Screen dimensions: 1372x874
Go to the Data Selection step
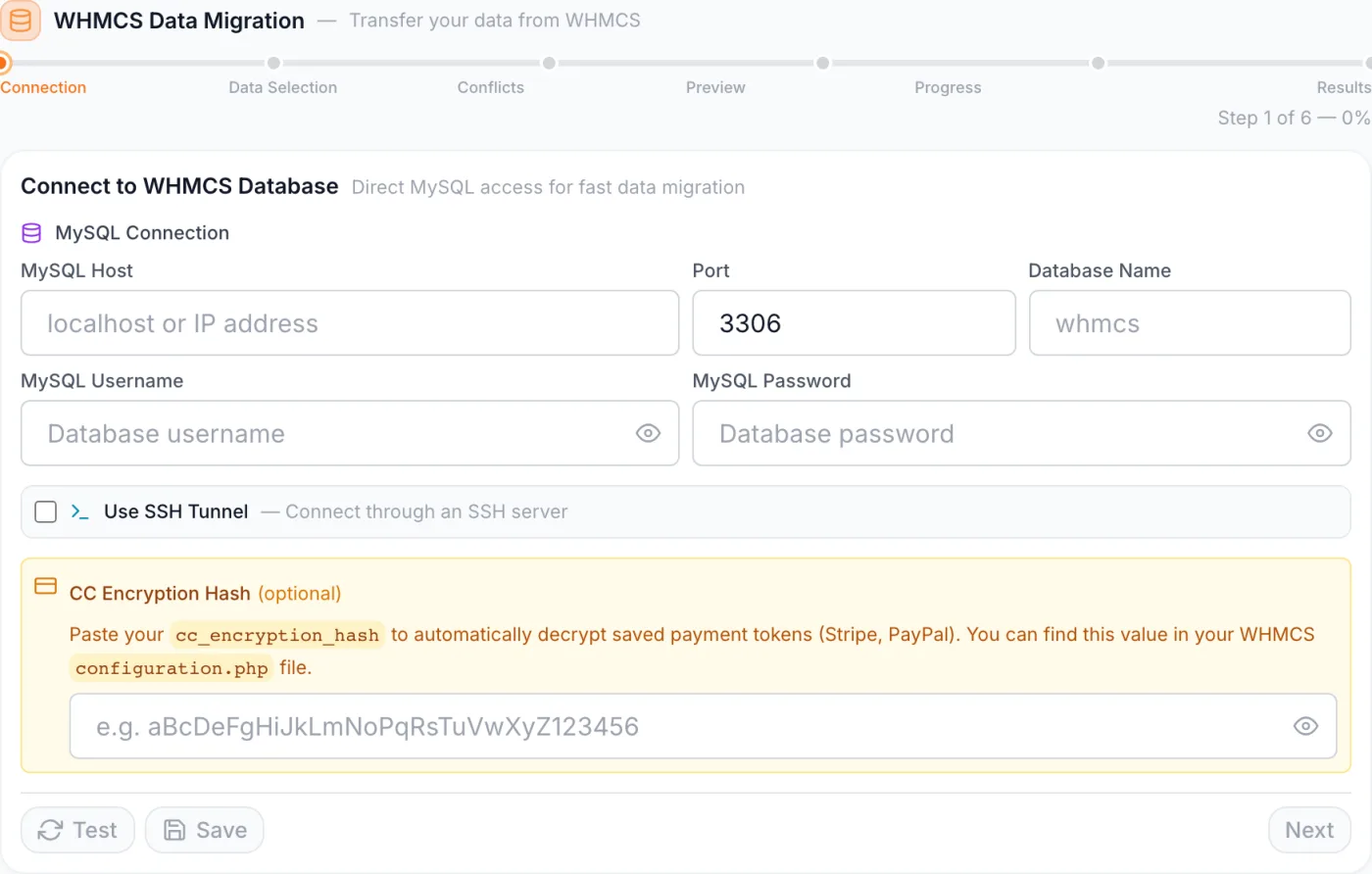282,87
